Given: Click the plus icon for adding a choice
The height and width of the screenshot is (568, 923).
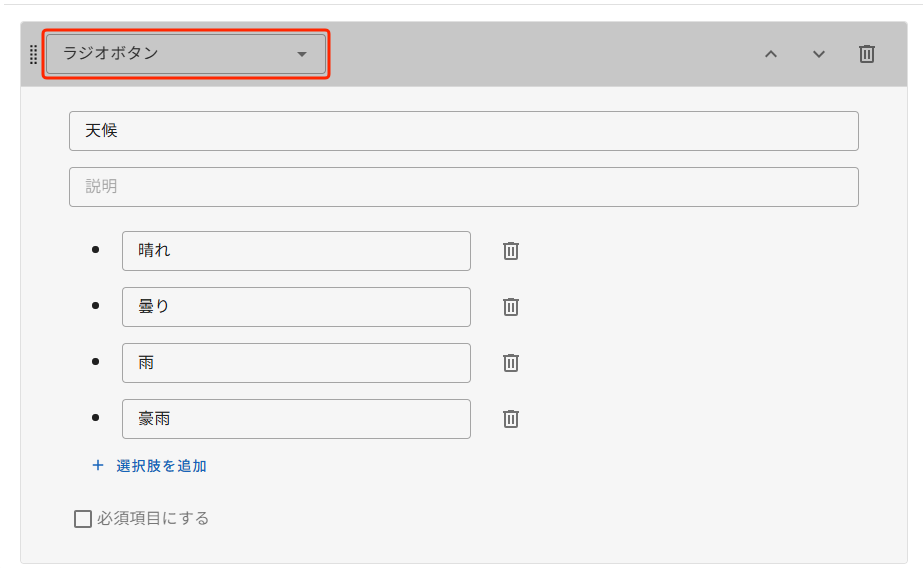Looking at the screenshot, I should click(98, 466).
